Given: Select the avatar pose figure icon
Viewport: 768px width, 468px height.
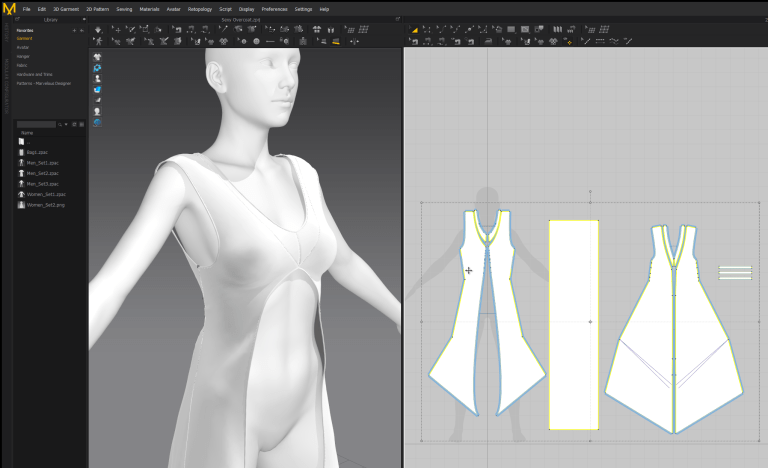Looking at the screenshot, I should point(98,42).
